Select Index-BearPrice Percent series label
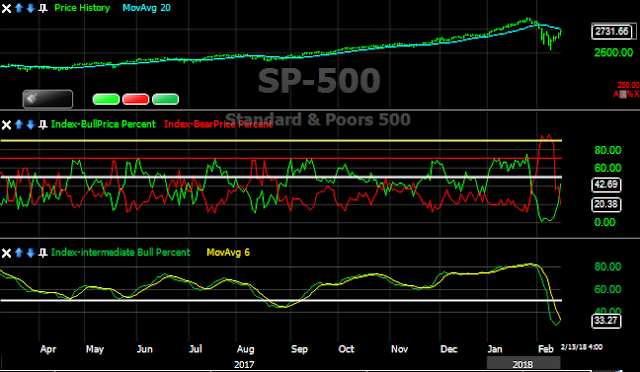The height and width of the screenshot is (372, 640). click(218, 124)
